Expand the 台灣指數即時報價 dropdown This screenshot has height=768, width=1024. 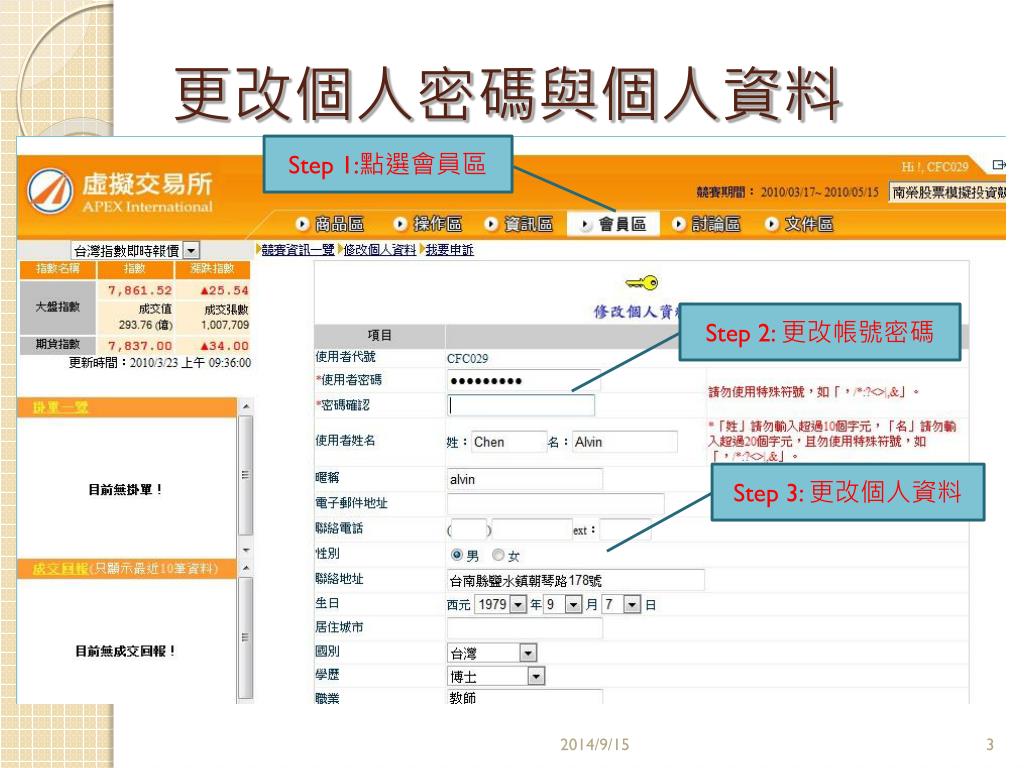point(191,250)
